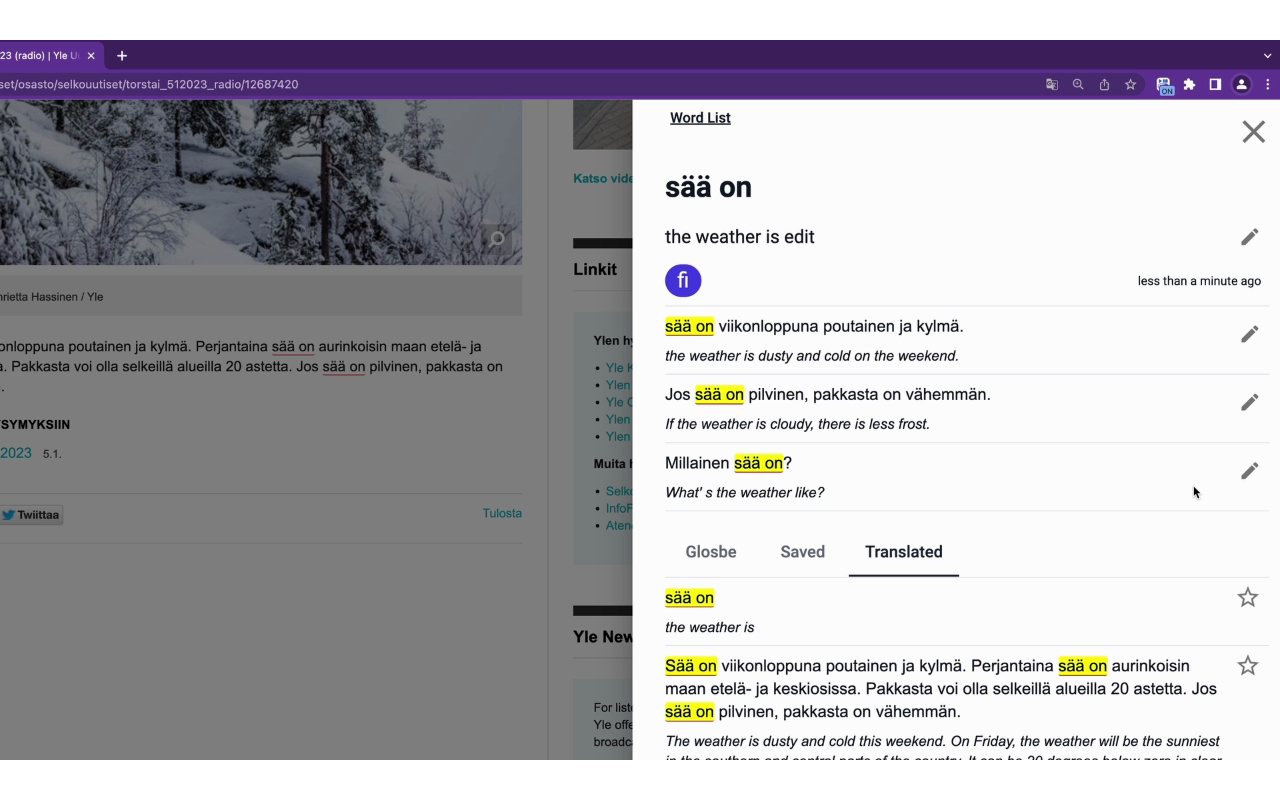Image resolution: width=1280 pixels, height=800 pixels.
Task: Click the Google Translate icon in address bar
Action: [x=1052, y=85]
